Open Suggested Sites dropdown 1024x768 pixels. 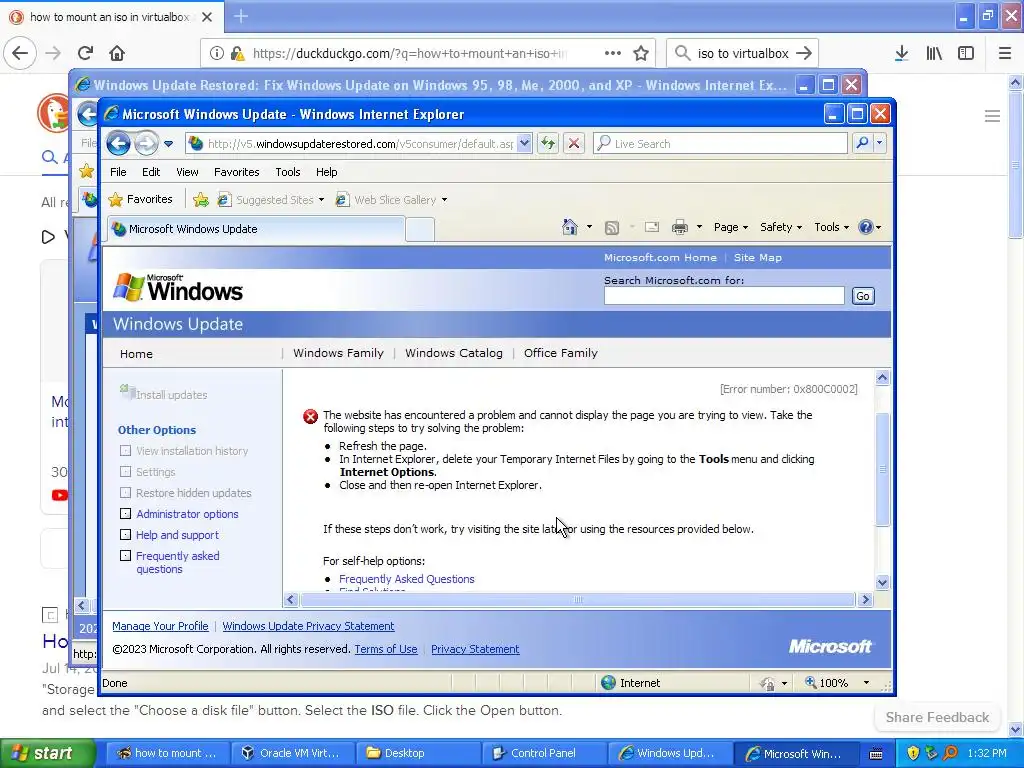tap(271, 200)
